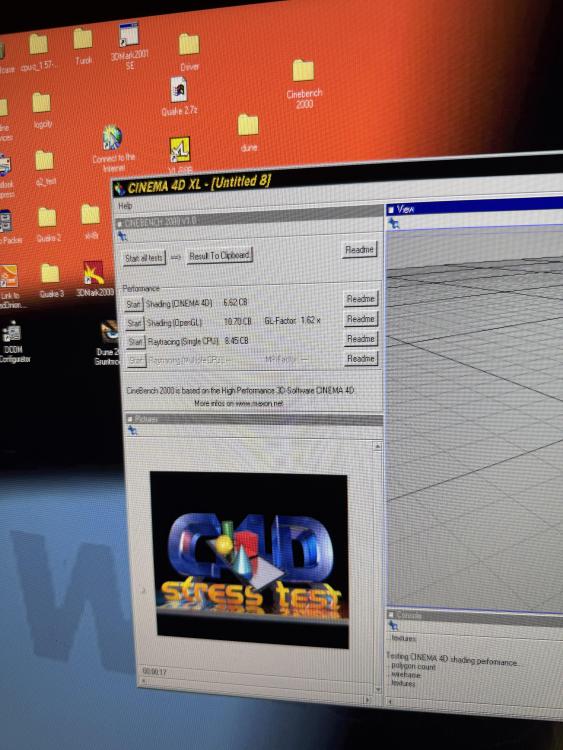Click the pin icon in Pictures panel
Viewport: 563px width, 750px height.
coord(132,431)
